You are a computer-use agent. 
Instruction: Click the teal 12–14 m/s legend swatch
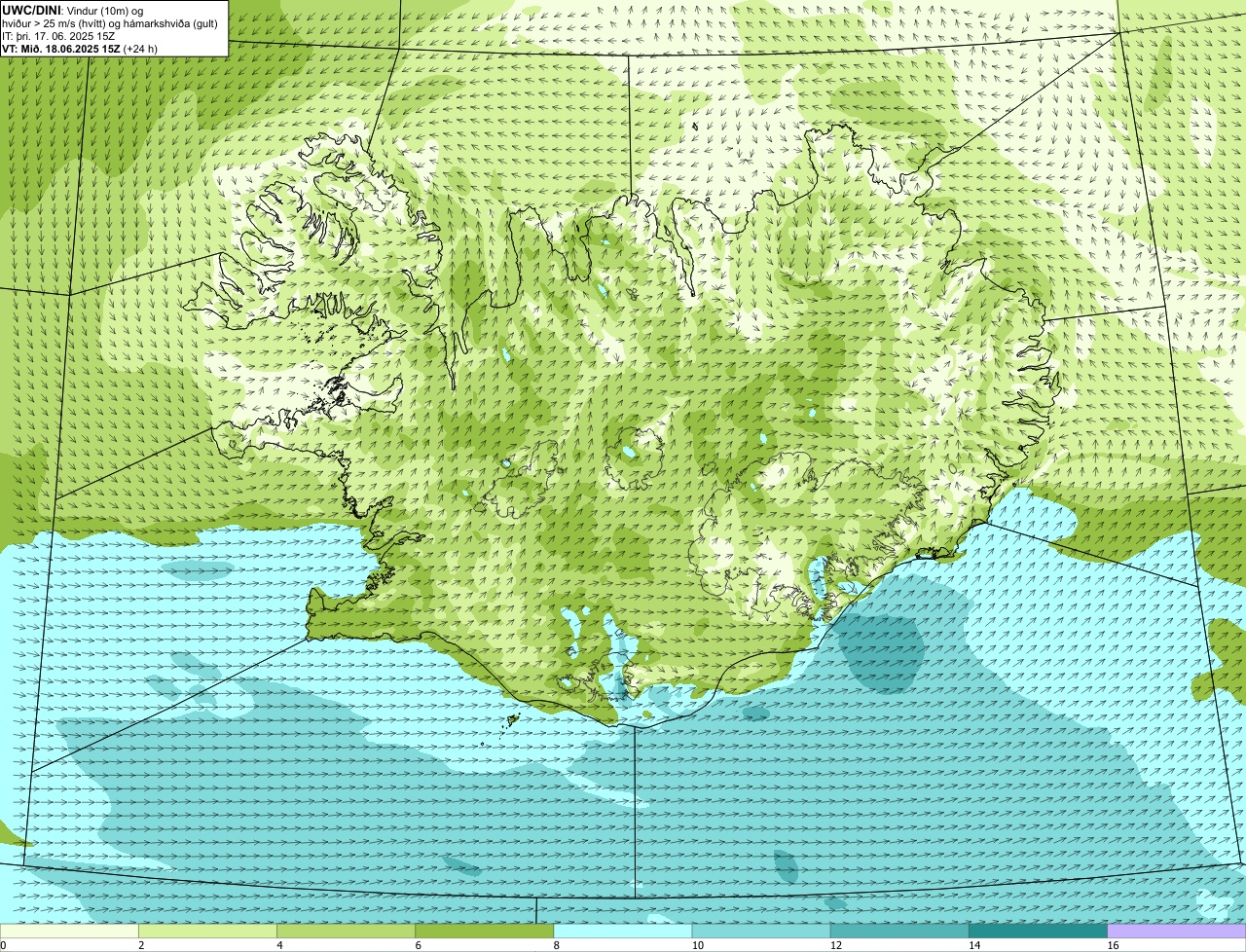point(899,931)
